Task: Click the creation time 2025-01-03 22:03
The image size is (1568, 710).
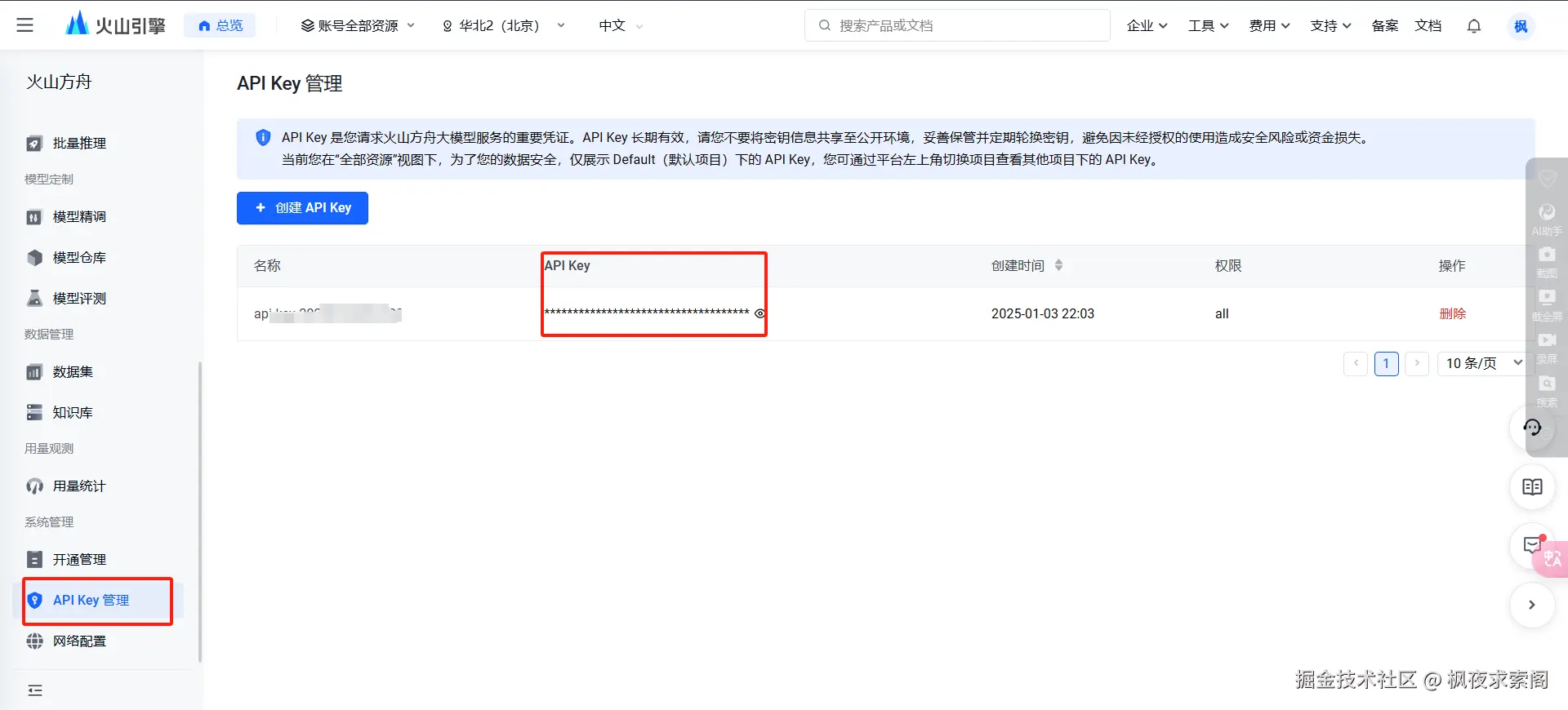Action: (1042, 313)
